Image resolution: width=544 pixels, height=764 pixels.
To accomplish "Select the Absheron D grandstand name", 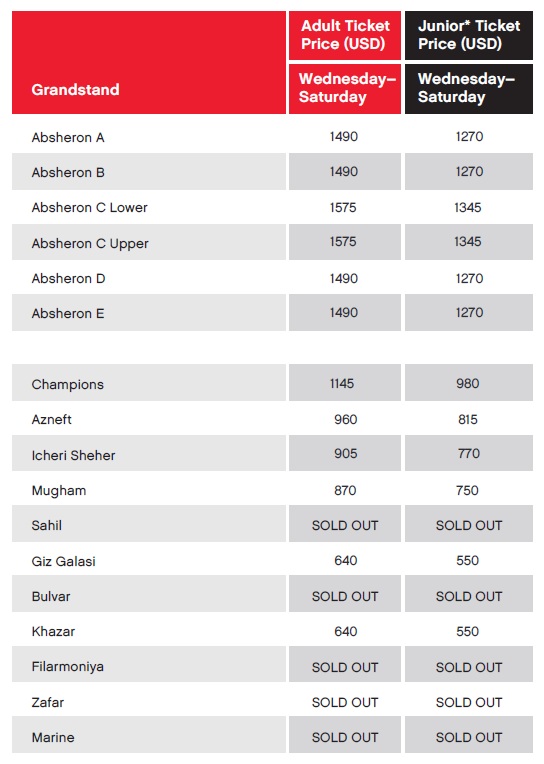I will click(x=68, y=279).
